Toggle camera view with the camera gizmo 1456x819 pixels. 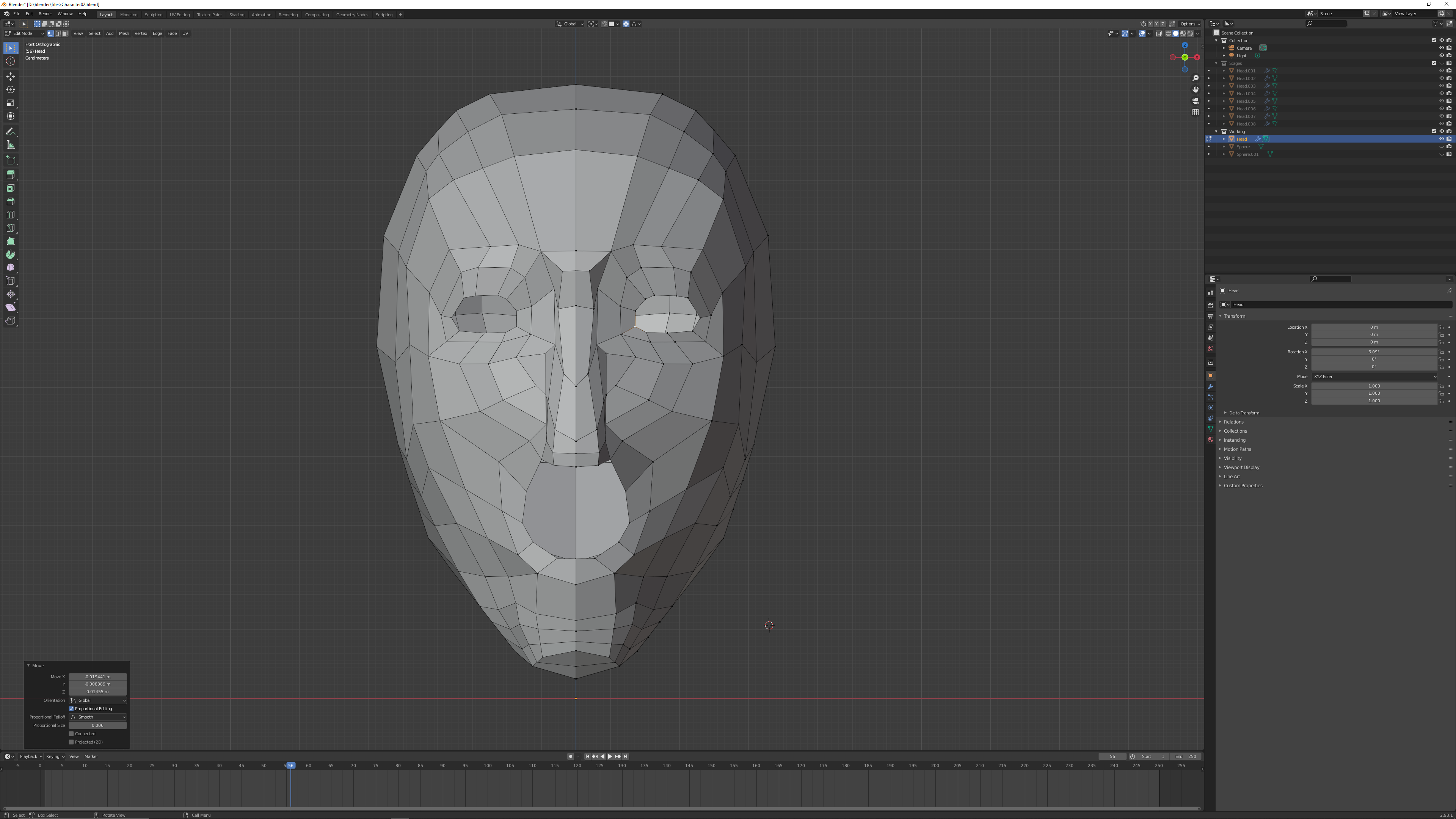coord(1196,101)
